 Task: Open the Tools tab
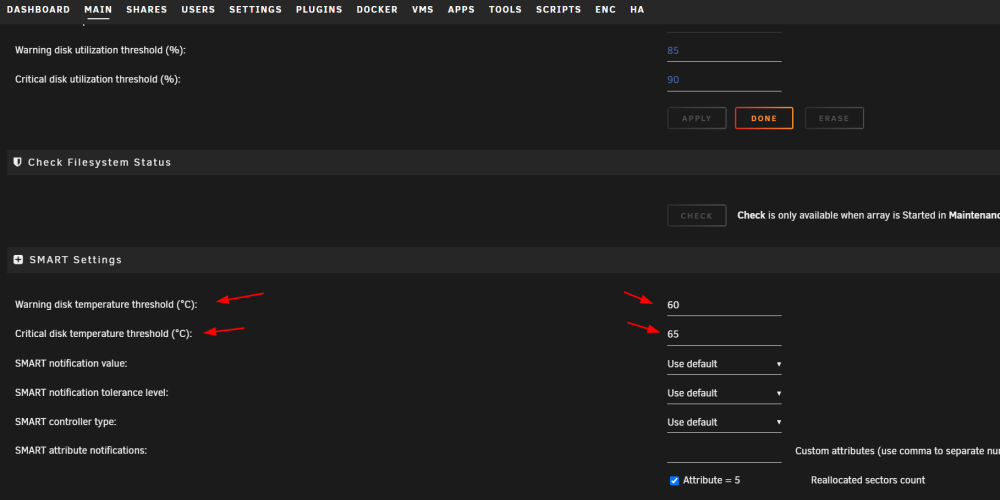(506, 10)
